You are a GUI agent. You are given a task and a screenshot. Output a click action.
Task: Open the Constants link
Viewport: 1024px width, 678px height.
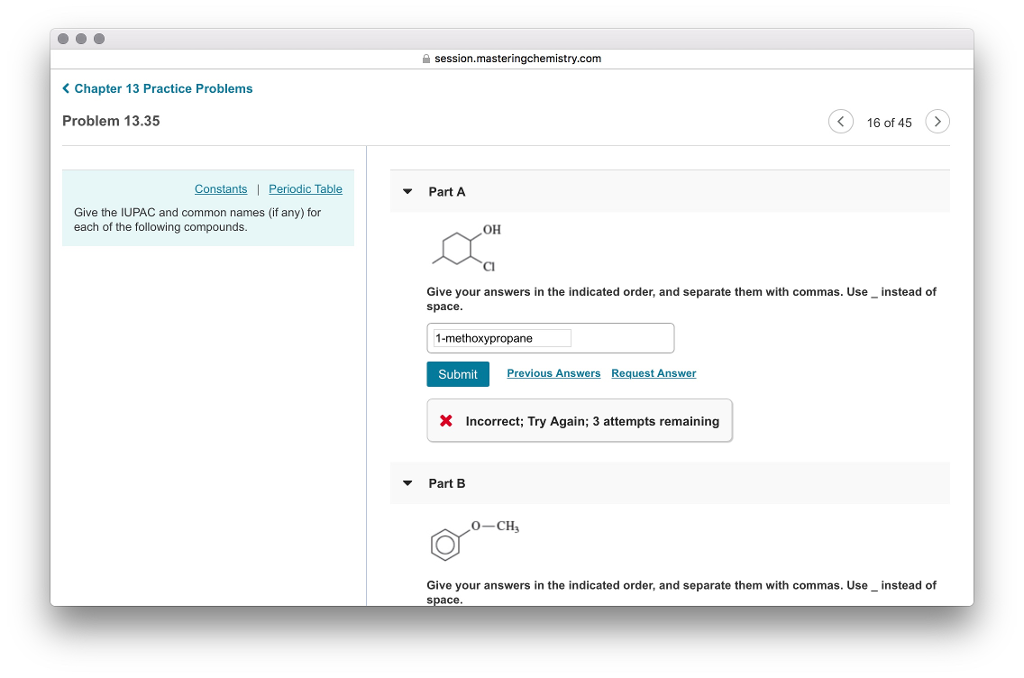(221, 189)
